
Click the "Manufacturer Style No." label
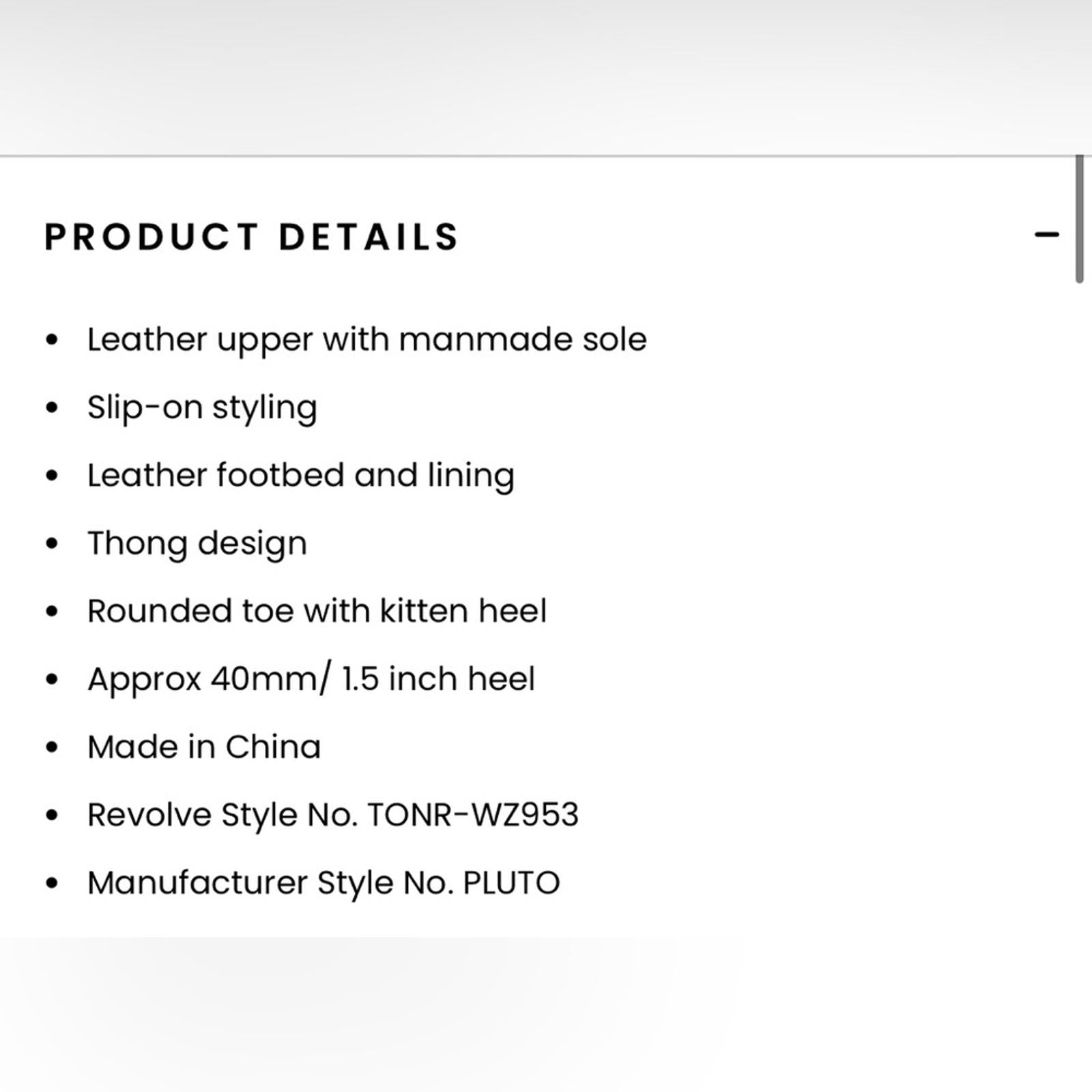(x=270, y=882)
